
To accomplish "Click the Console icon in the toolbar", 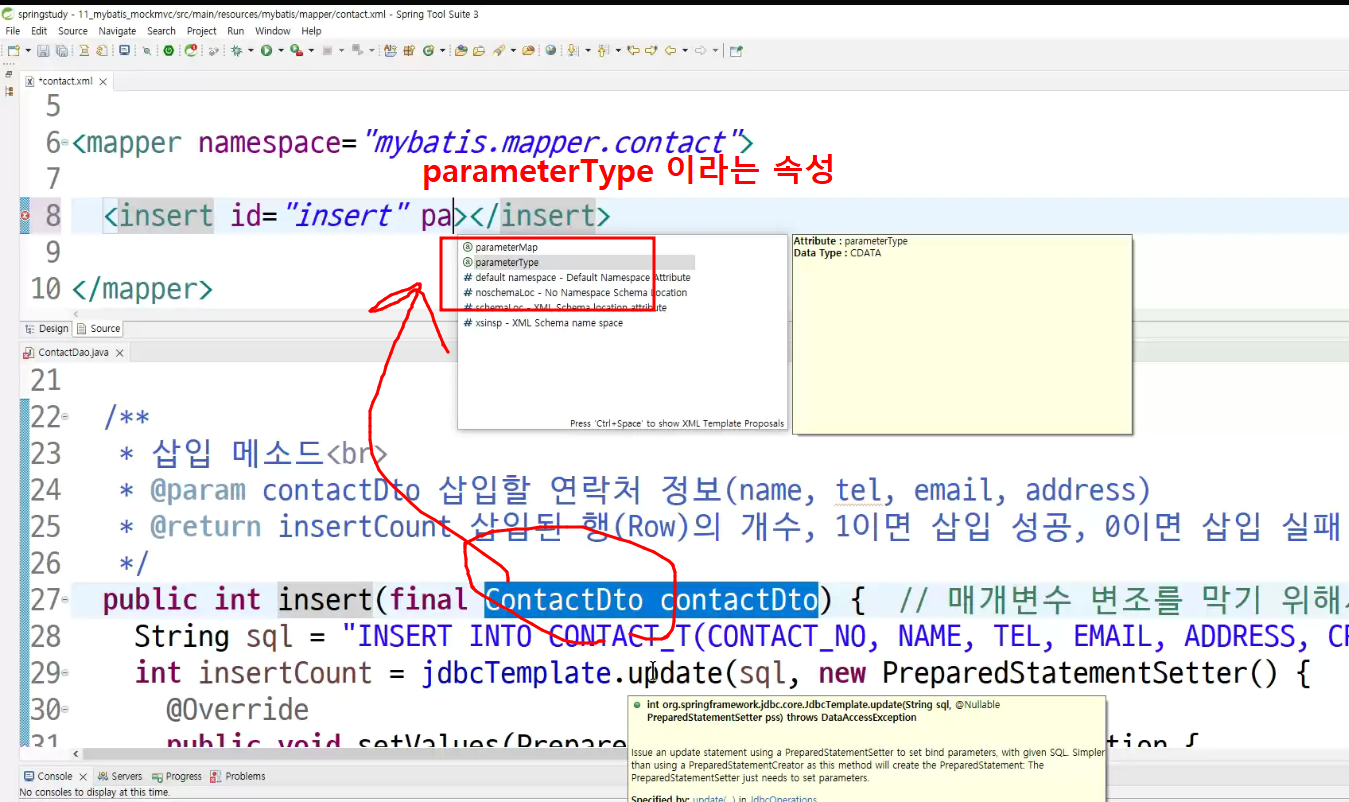I will 124,50.
